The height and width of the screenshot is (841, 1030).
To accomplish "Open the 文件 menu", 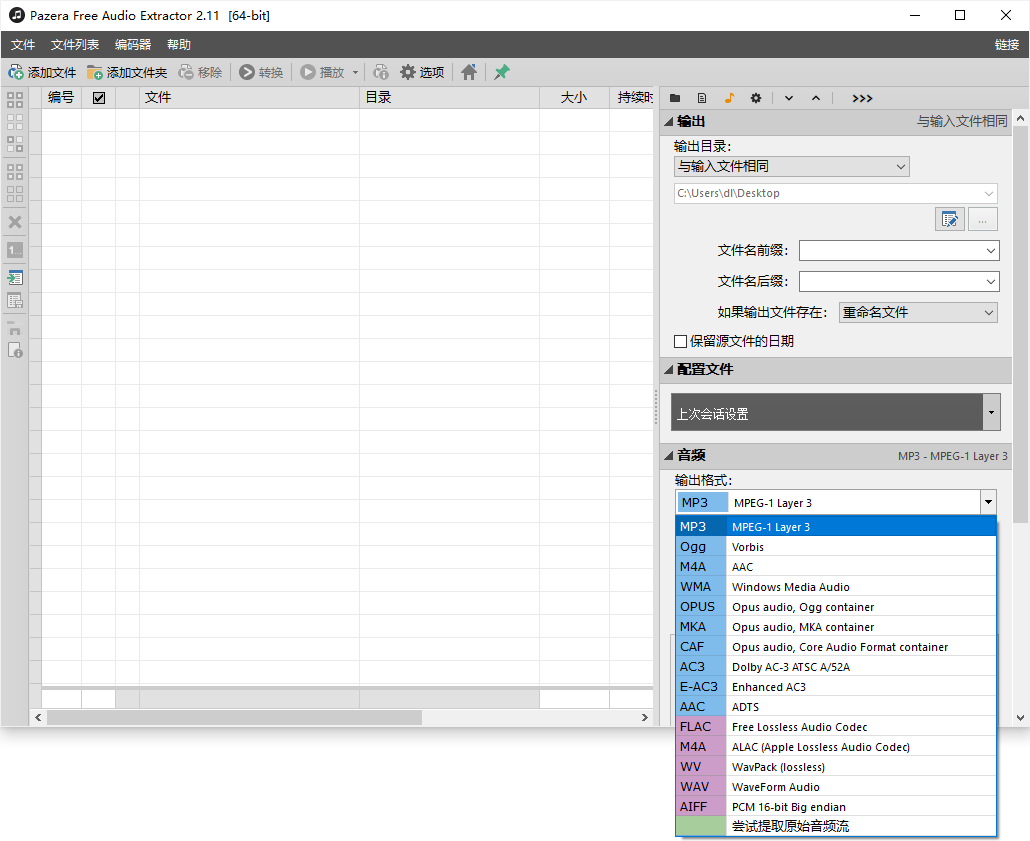I will [23, 44].
